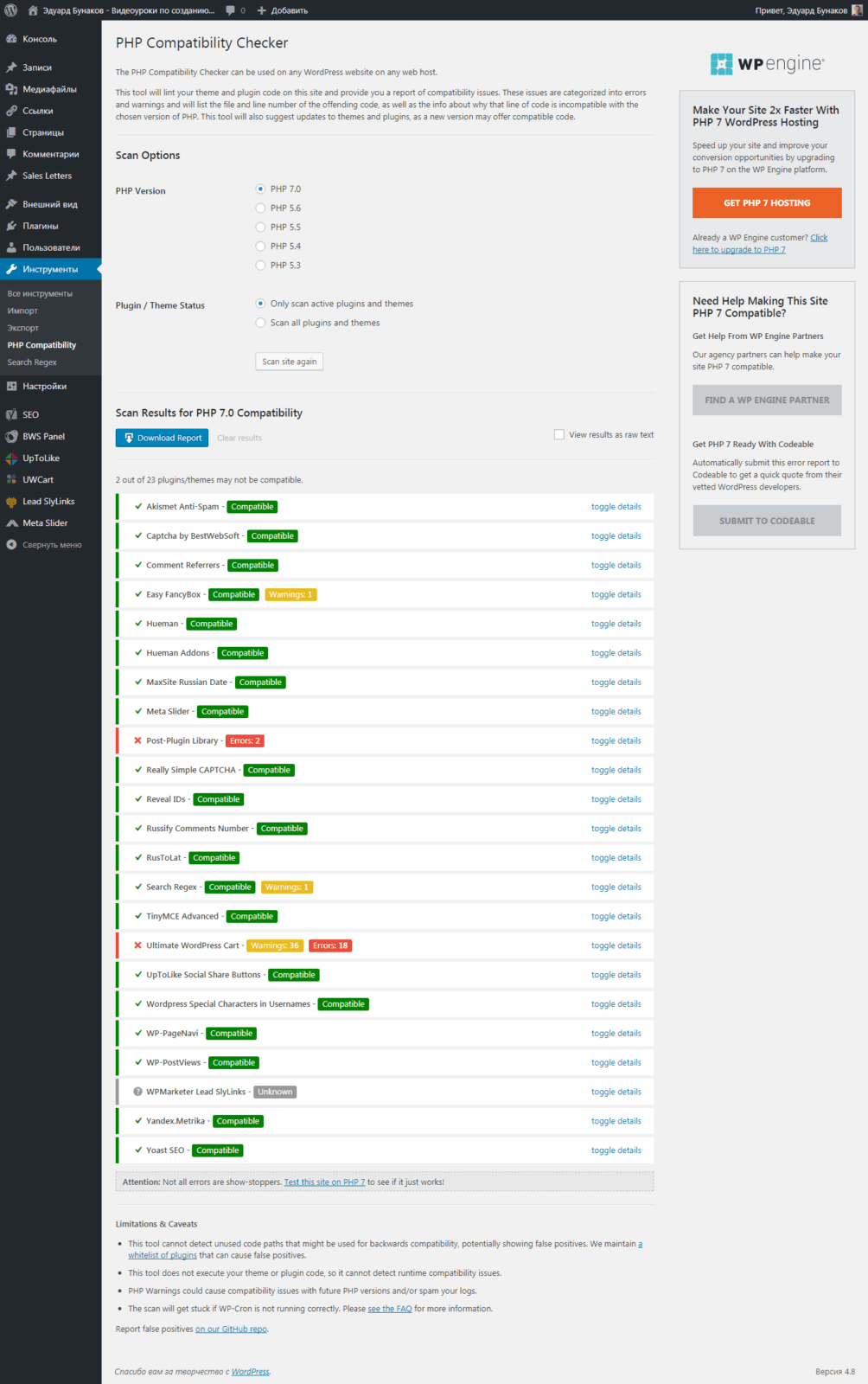Open Search Regex submenu item

point(32,362)
